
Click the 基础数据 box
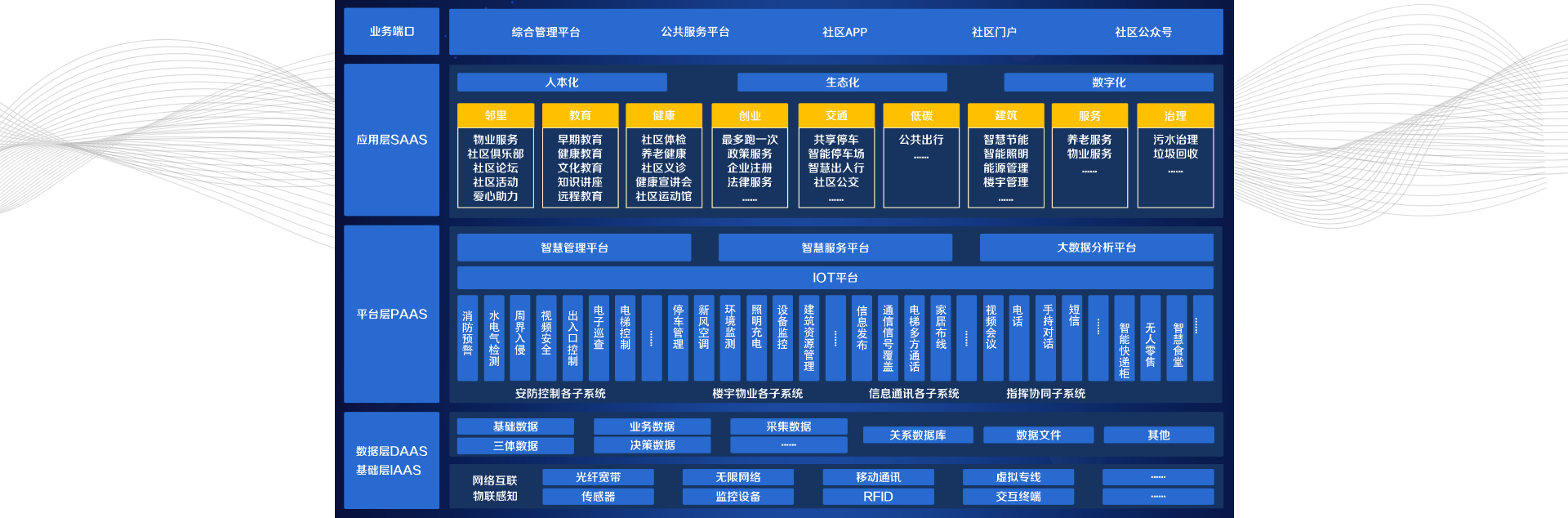coord(515,426)
